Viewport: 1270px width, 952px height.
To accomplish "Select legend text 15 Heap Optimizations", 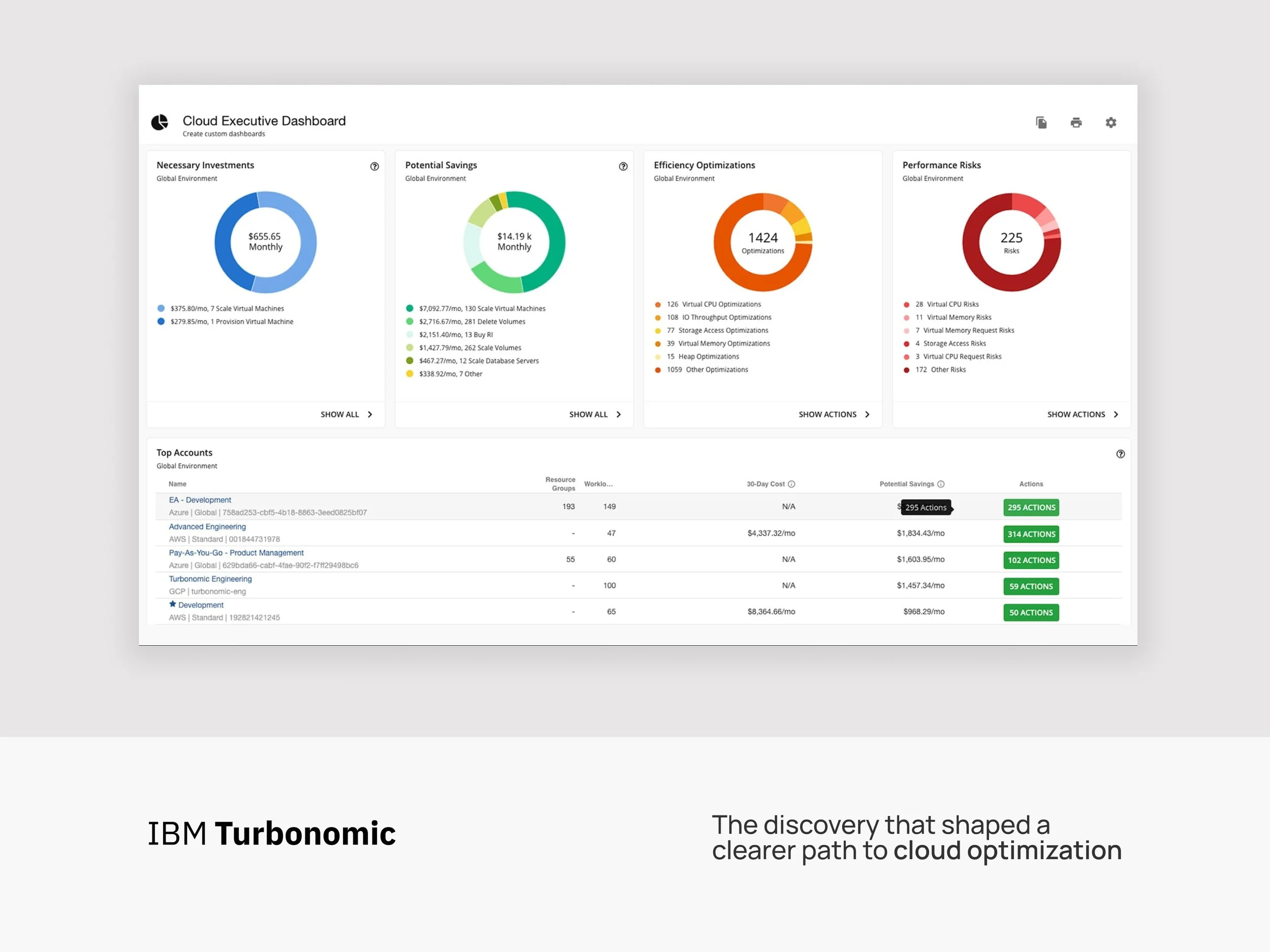I will (703, 356).
